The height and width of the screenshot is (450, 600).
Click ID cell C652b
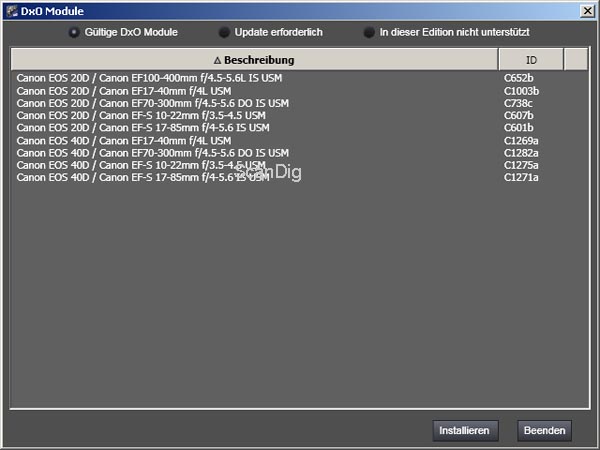(518, 78)
